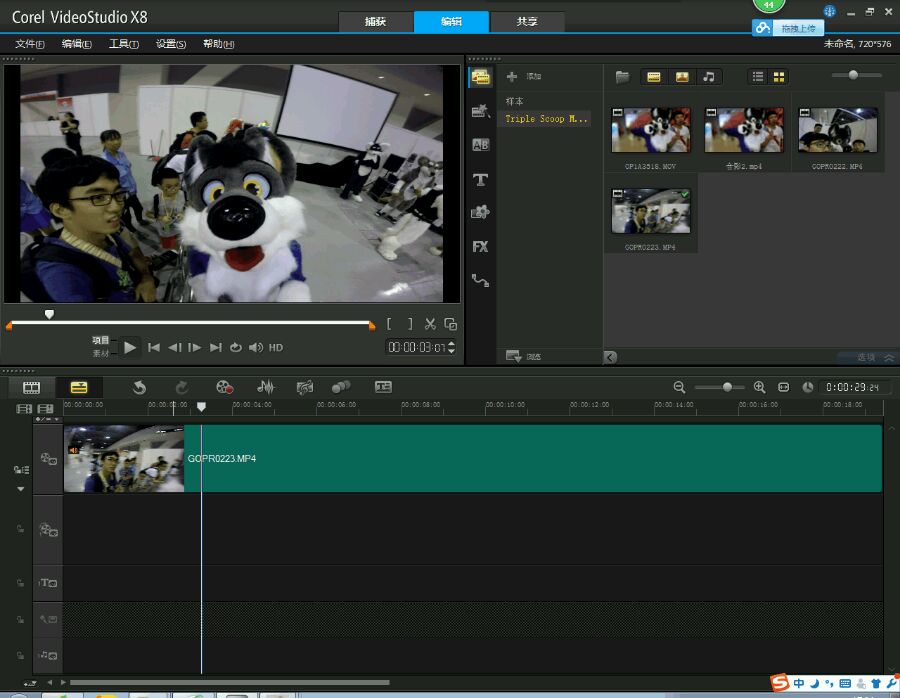
Task: Toggle HD preview mode
Action: click(x=276, y=348)
